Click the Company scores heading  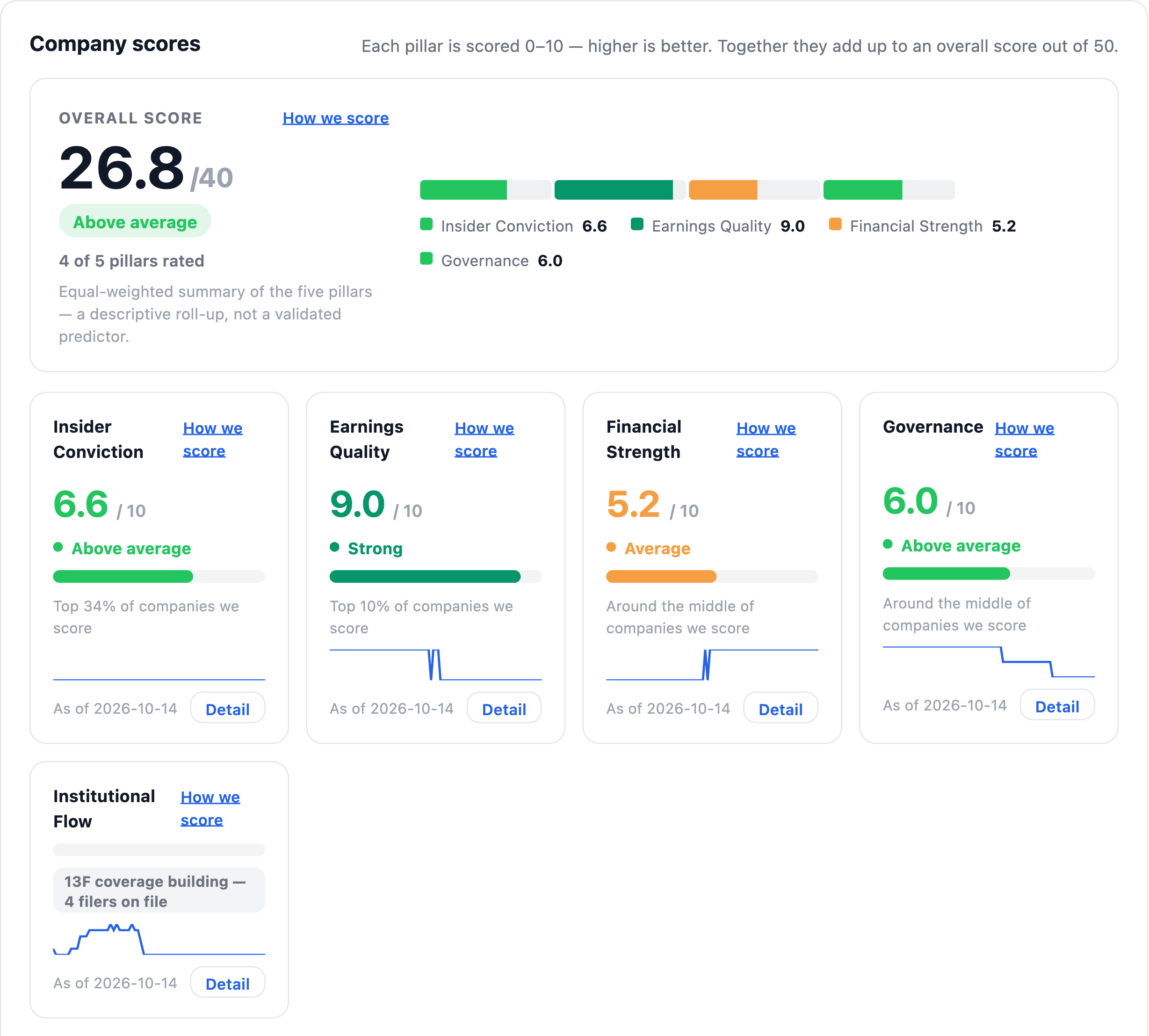tap(115, 44)
